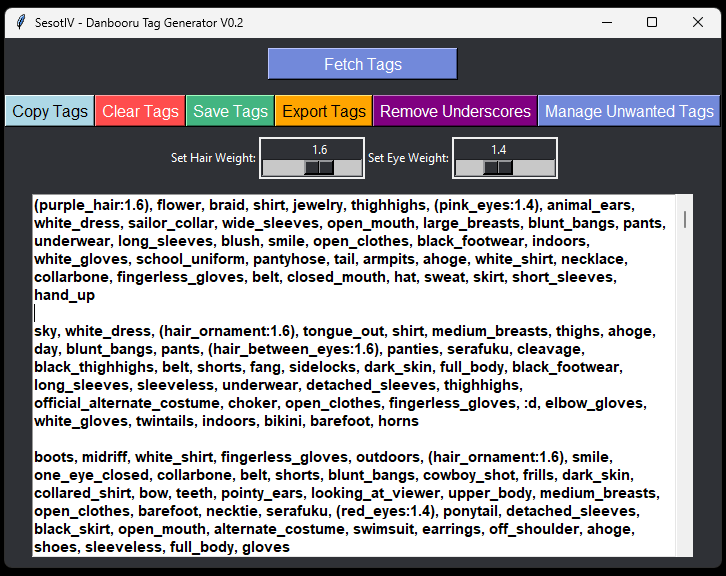Click the tag text area scrollbar thumb
726x576 pixels.
click(685, 219)
